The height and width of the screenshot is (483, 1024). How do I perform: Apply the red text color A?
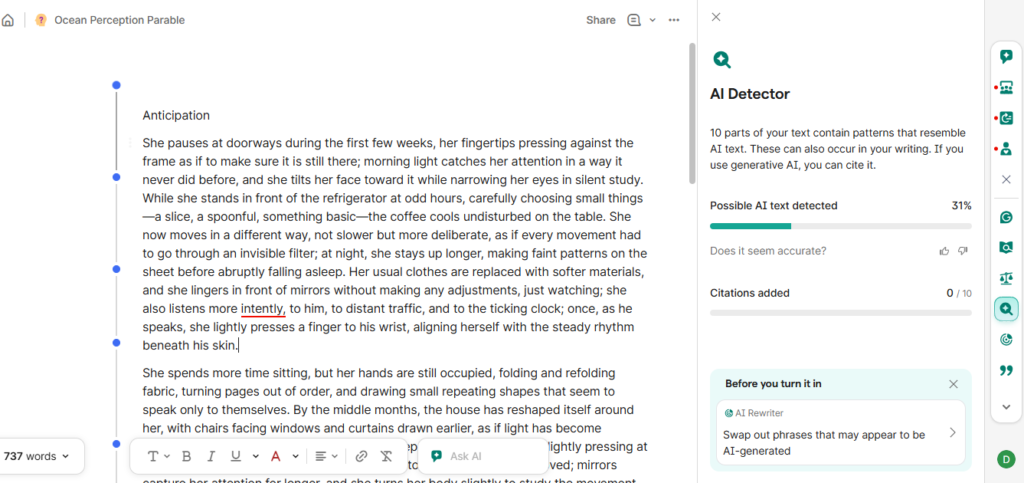276,456
